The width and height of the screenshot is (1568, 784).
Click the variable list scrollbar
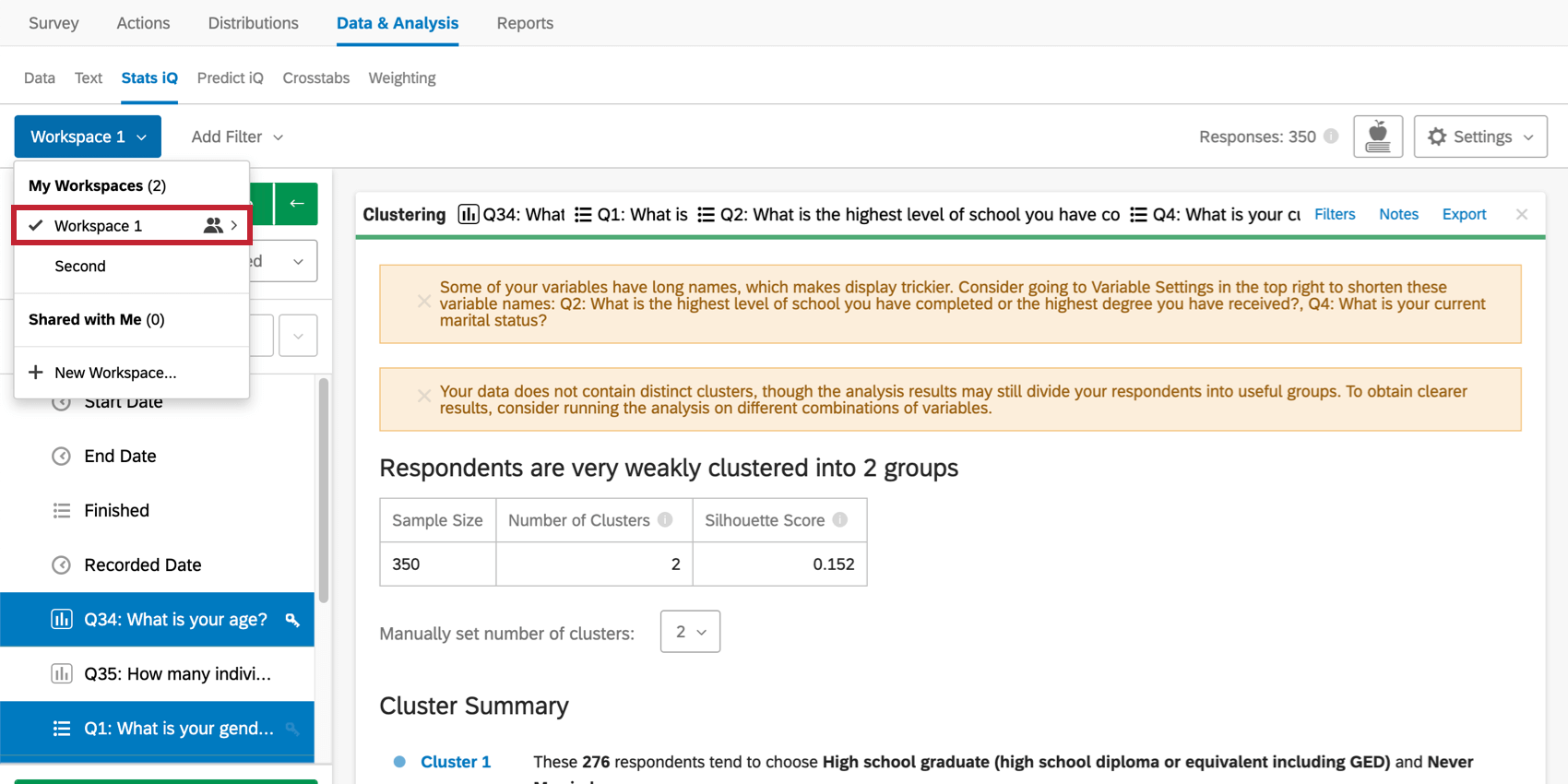click(x=324, y=491)
